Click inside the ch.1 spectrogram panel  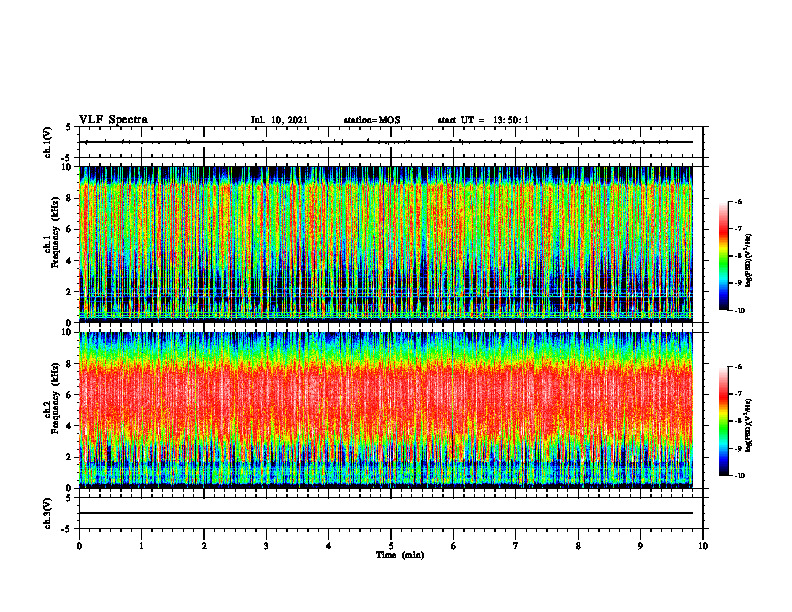tap(386, 244)
